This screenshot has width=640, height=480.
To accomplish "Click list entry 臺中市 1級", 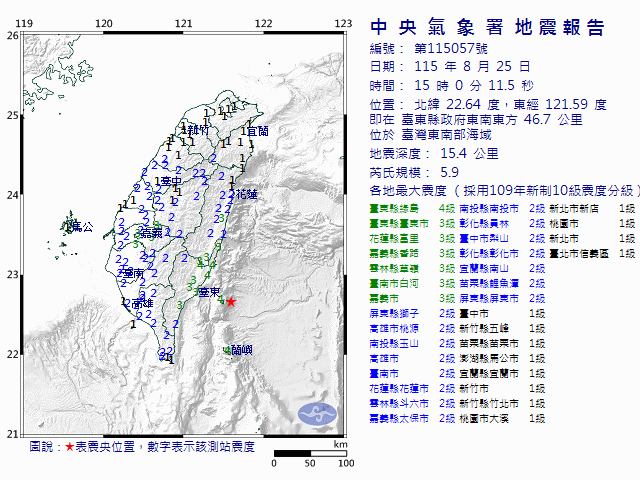I will pos(502,313).
